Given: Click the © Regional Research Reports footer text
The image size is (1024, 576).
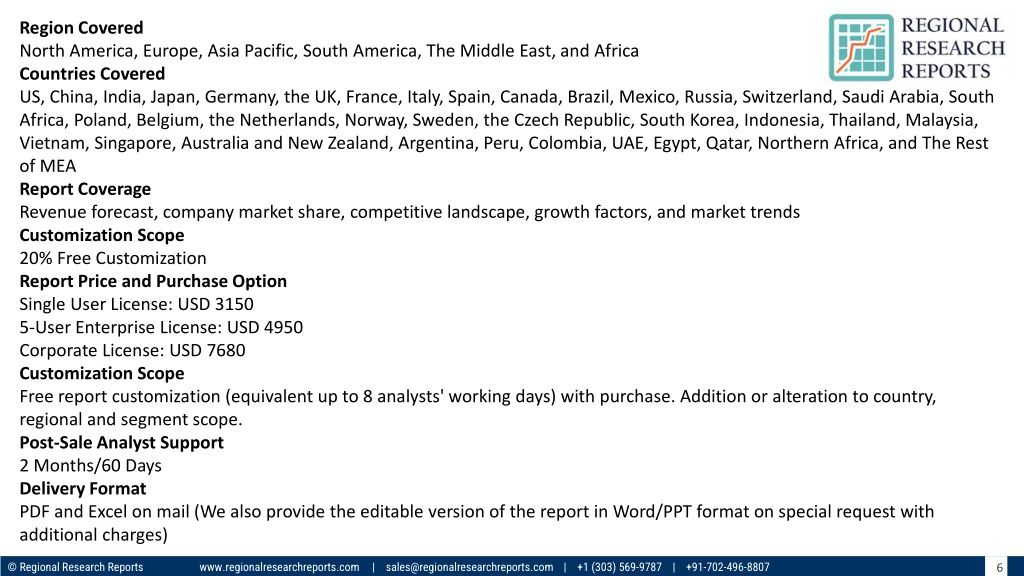Looking at the screenshot, I should 75,567.
